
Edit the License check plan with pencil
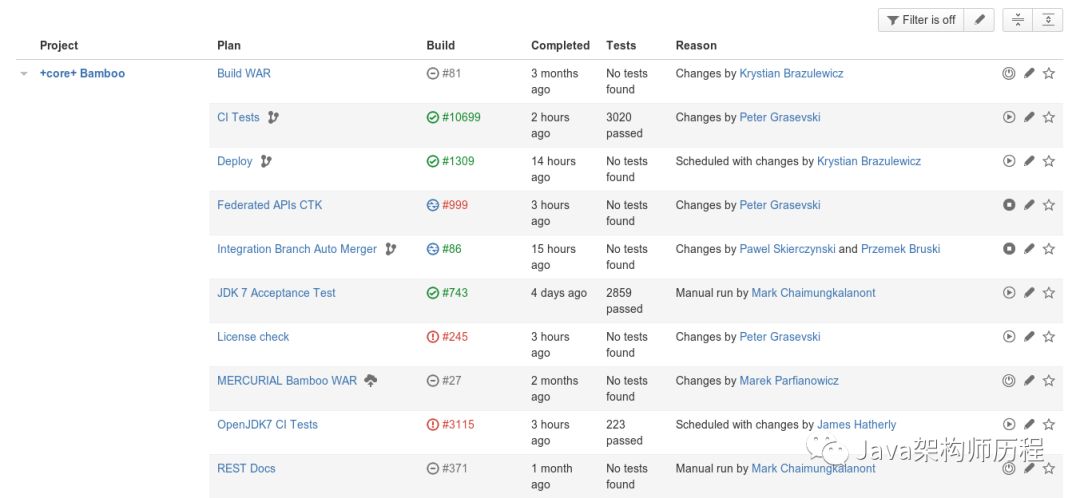1029,337
